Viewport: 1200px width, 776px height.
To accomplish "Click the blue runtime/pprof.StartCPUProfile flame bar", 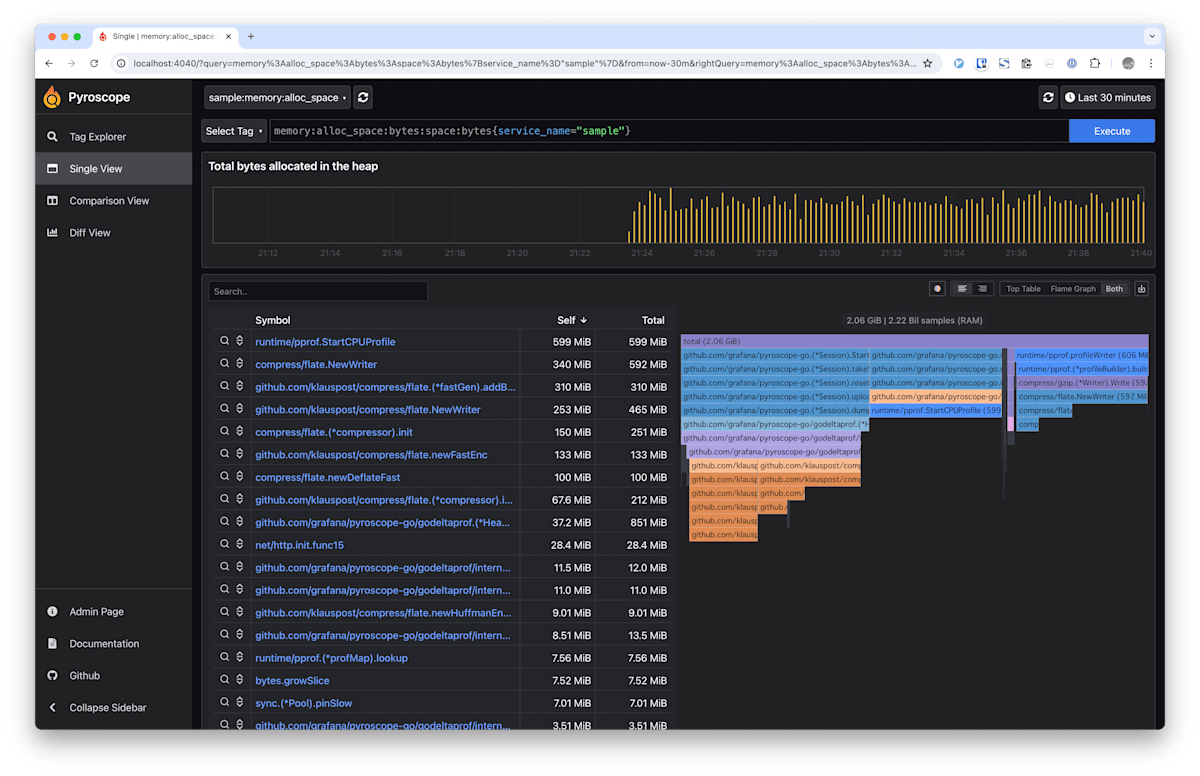I will pyautogui.click(x=935, y=411).
